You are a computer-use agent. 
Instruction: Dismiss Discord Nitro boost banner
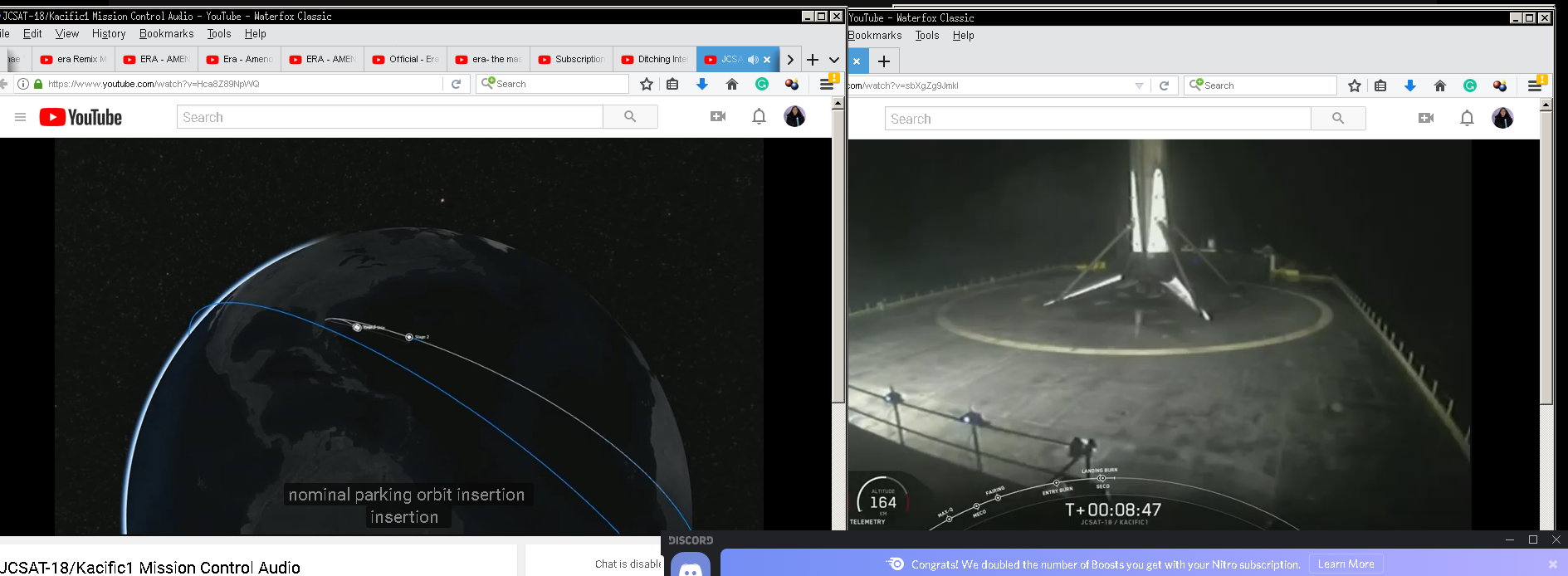pyautogui.click(x=1553, y=564)
